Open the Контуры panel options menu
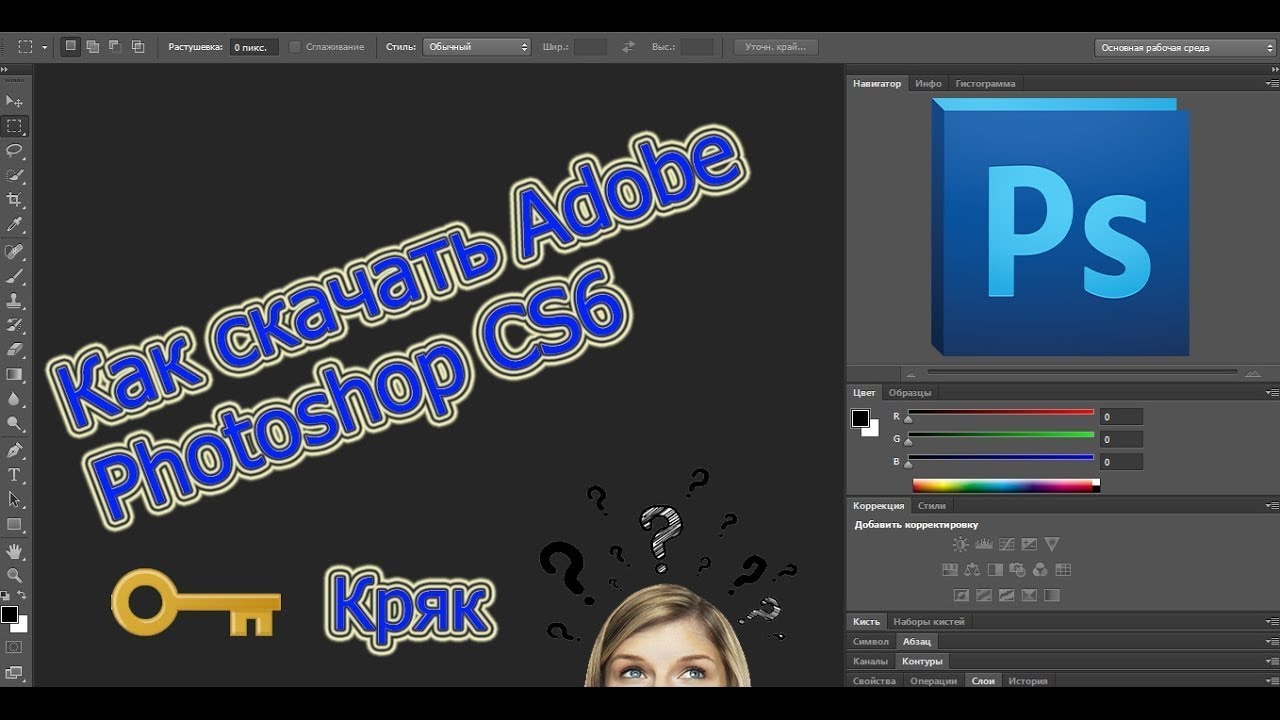 point(1271,661)
